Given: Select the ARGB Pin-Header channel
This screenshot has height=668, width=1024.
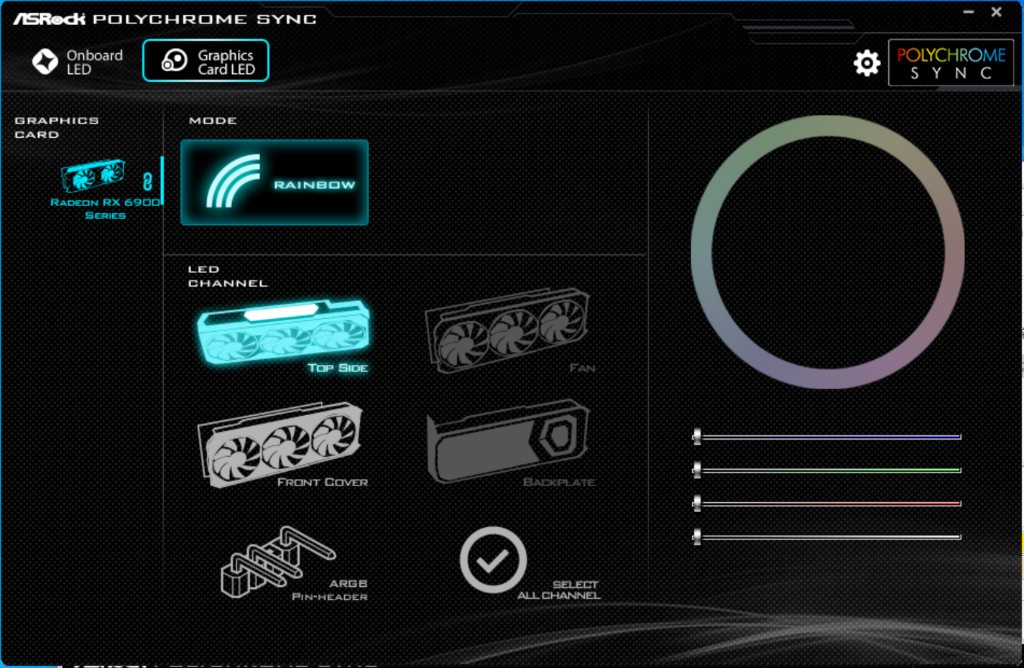Looking at the screenshot, I should pyautogui.click(x=294, y=564).
